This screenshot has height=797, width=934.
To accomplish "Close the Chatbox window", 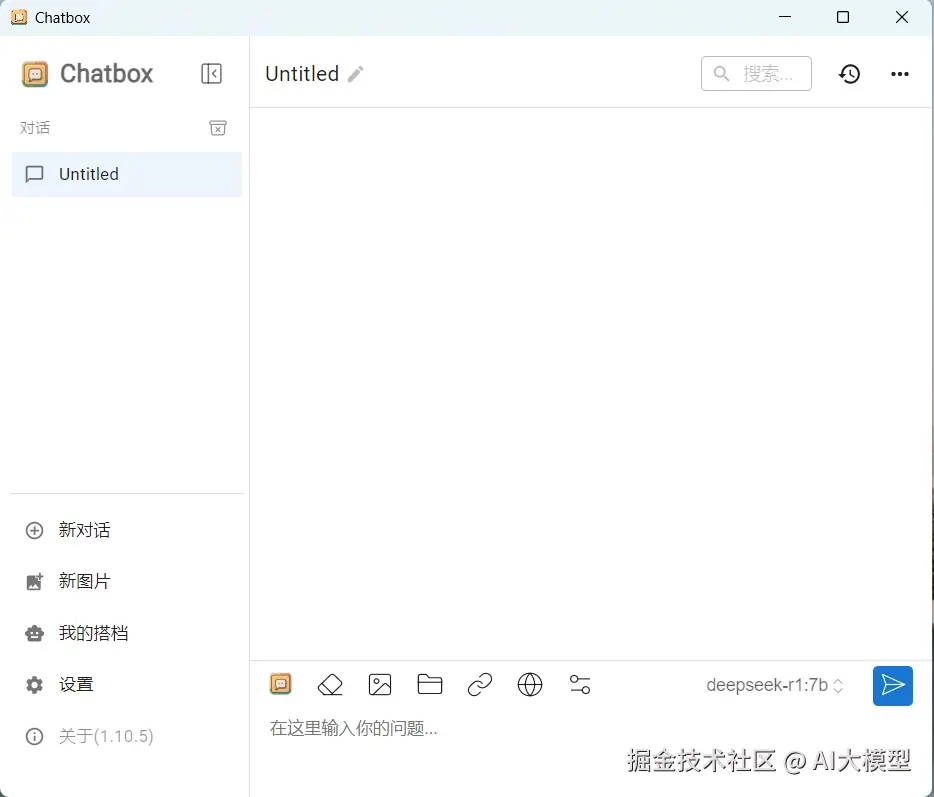I will pyautogui.click(x=902, y=17).
